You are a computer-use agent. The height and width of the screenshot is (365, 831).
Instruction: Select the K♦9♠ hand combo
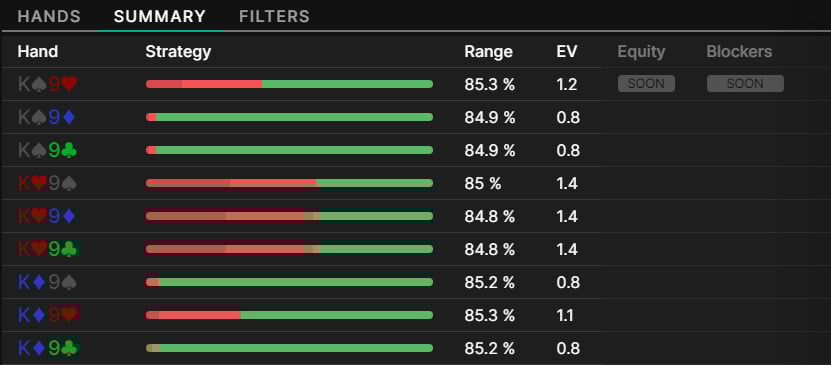47,282
